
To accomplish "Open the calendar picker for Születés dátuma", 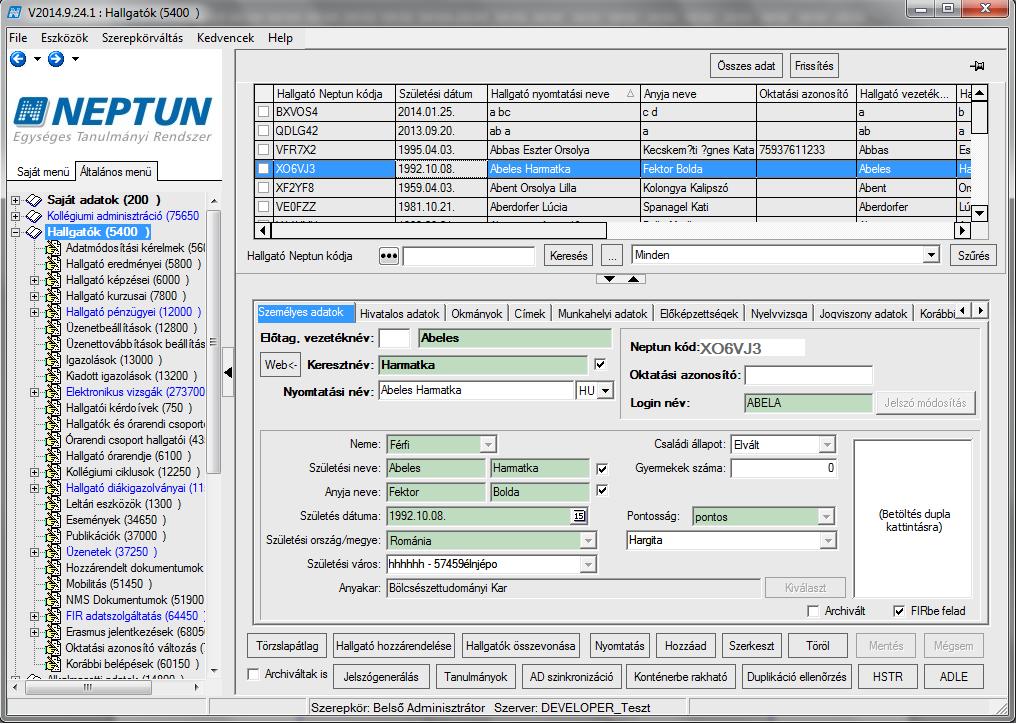I will pos(579,517).
